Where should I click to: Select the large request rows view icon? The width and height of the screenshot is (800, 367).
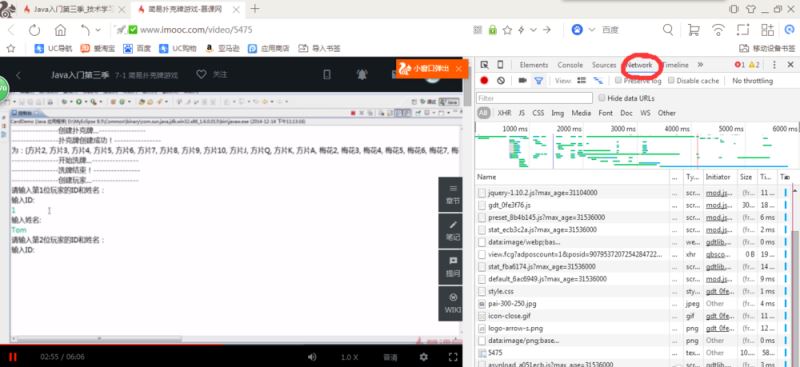click(x=581, y=81)
